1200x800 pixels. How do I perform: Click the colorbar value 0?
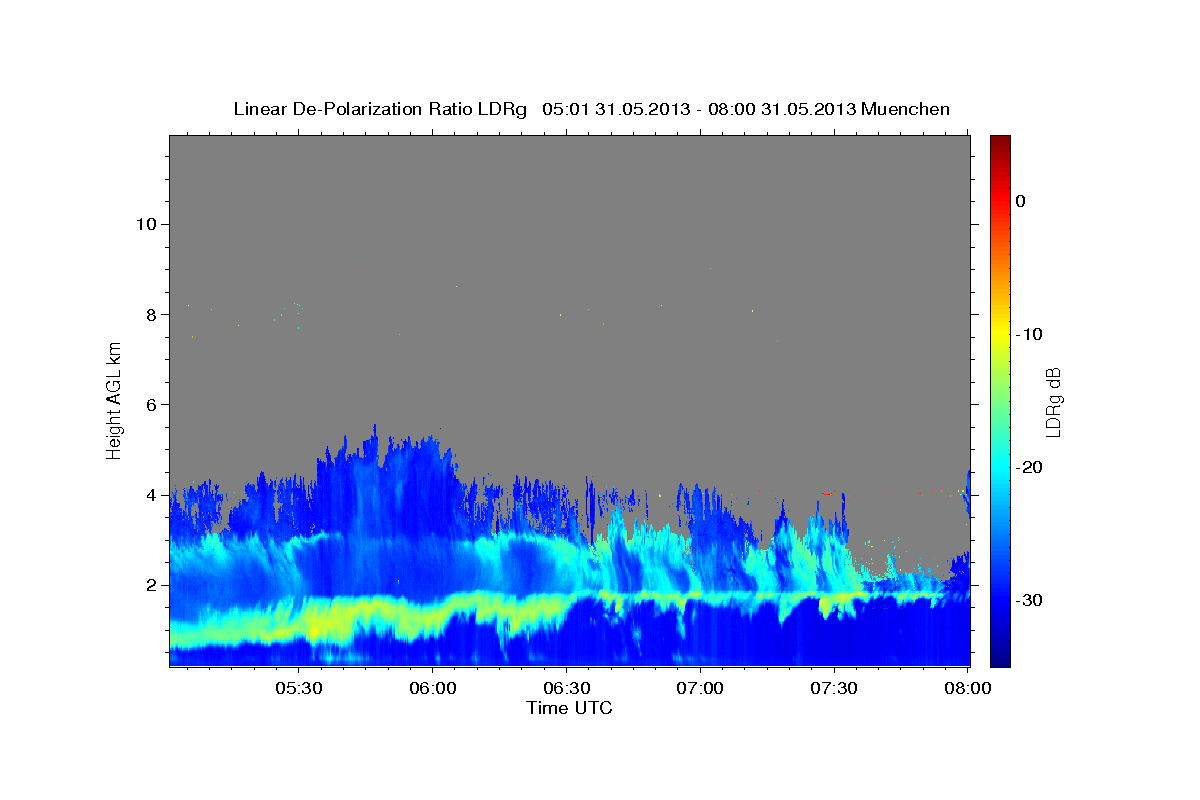pyautogui.click(x=1021, y=201)
